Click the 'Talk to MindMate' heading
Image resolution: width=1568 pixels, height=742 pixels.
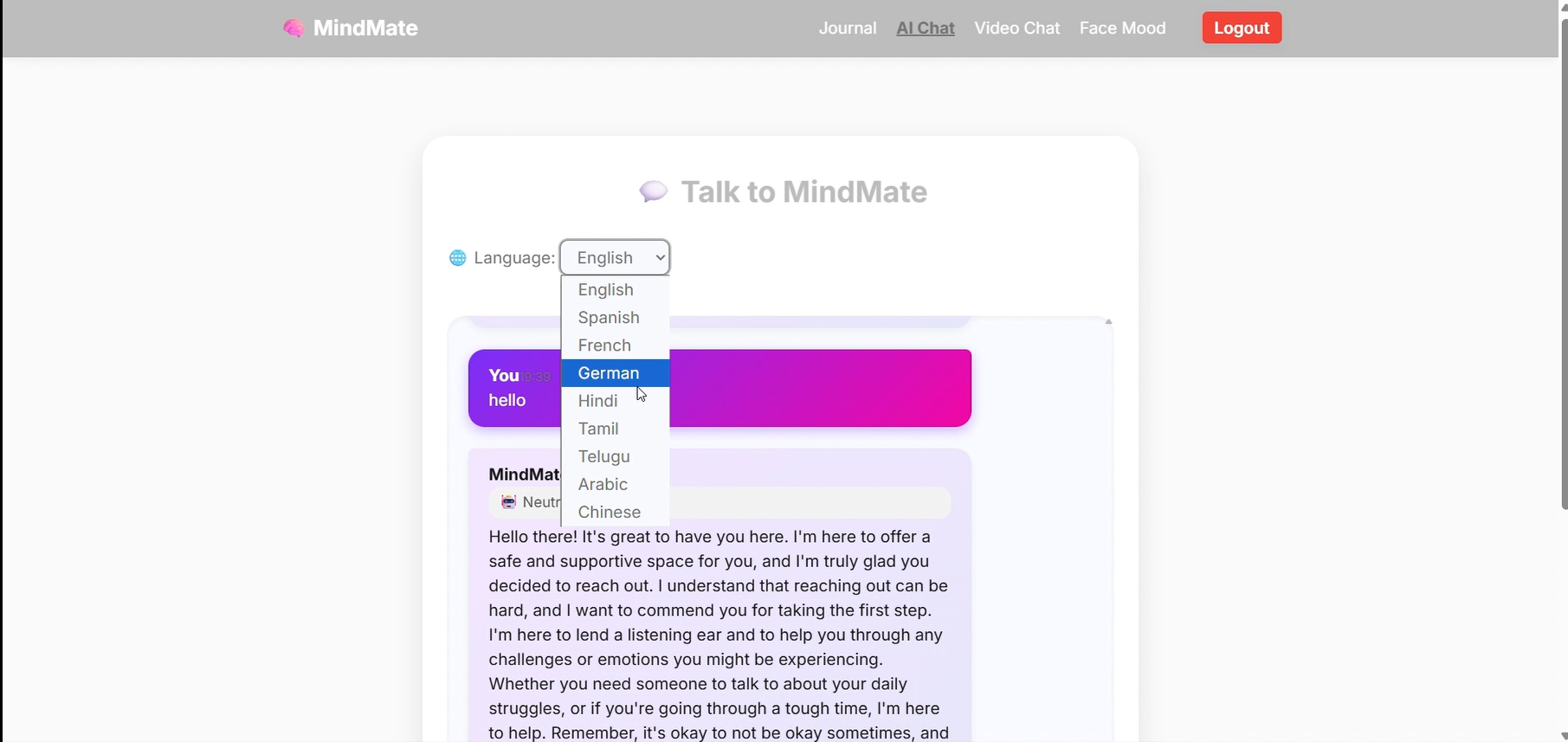pos(803,191)
